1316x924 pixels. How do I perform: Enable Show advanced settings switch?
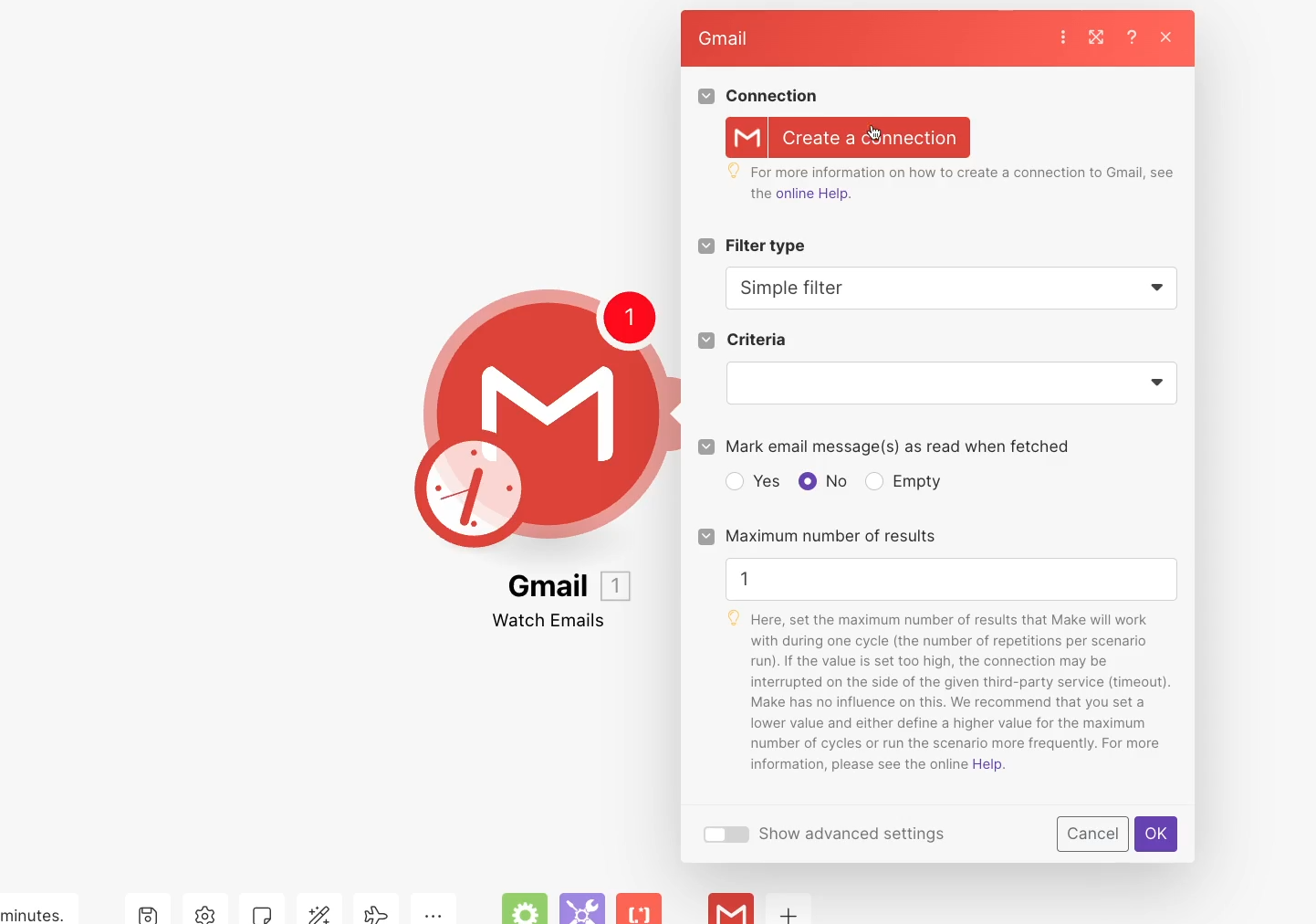point(726,835)
